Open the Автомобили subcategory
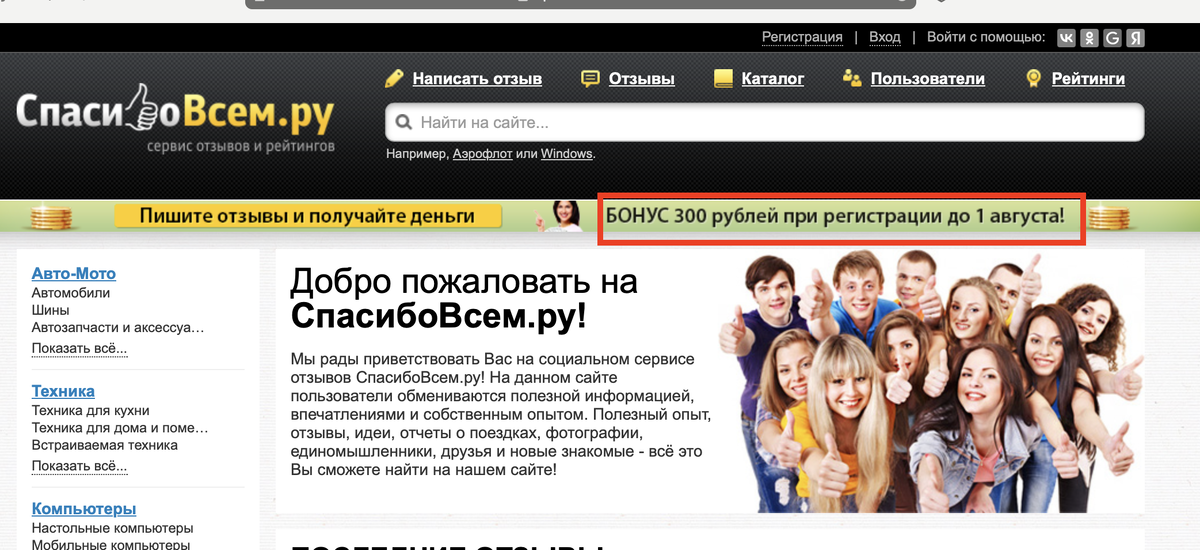This screenshot has width=1200, height=550. (71, 293)
